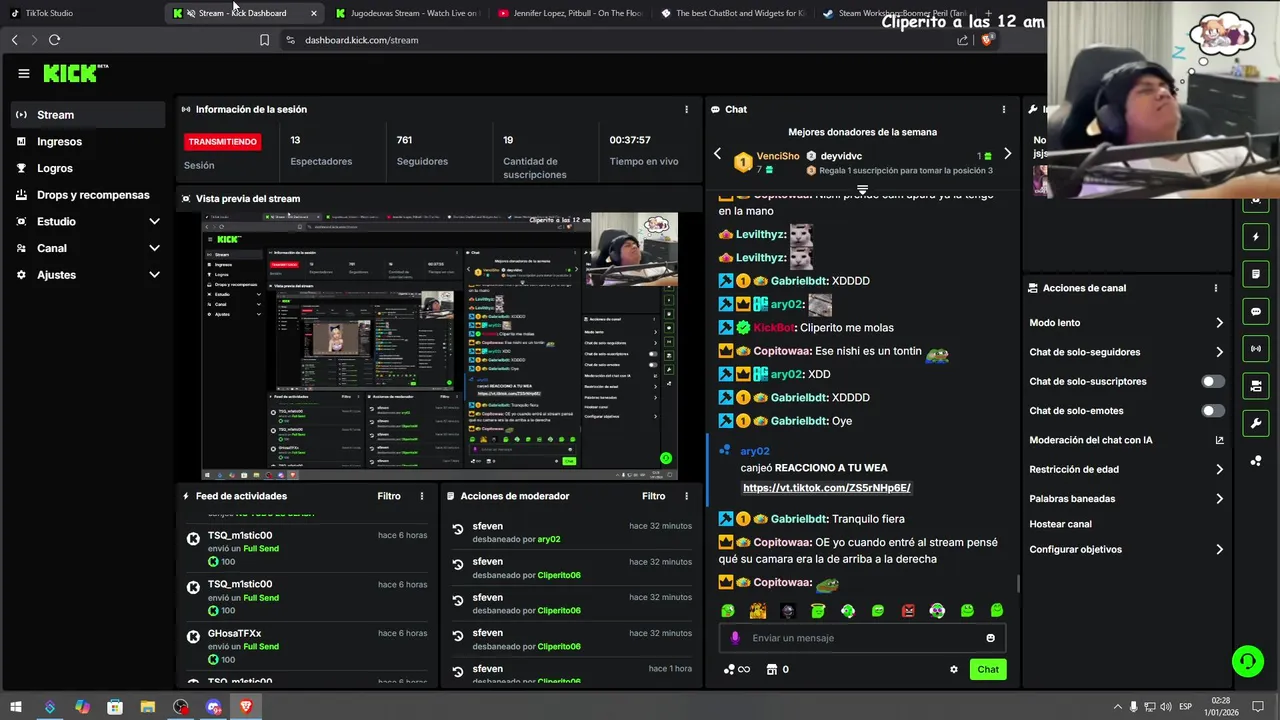Toggle Chat de solo-suscriptores switch

pyautogui.click(x=1212, y=381)
